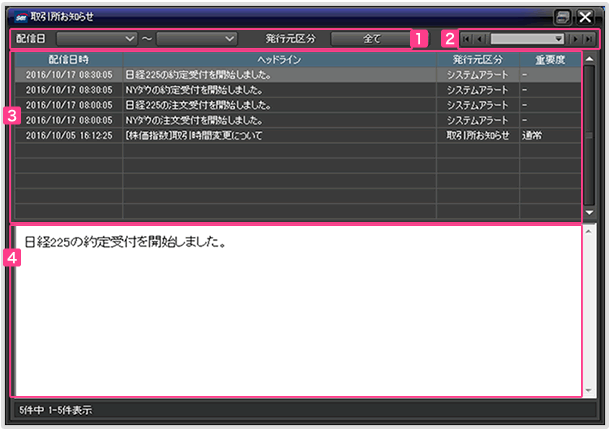Click 通常 importance cell
This screenshot has height=430, width=610.
point(550,135)
